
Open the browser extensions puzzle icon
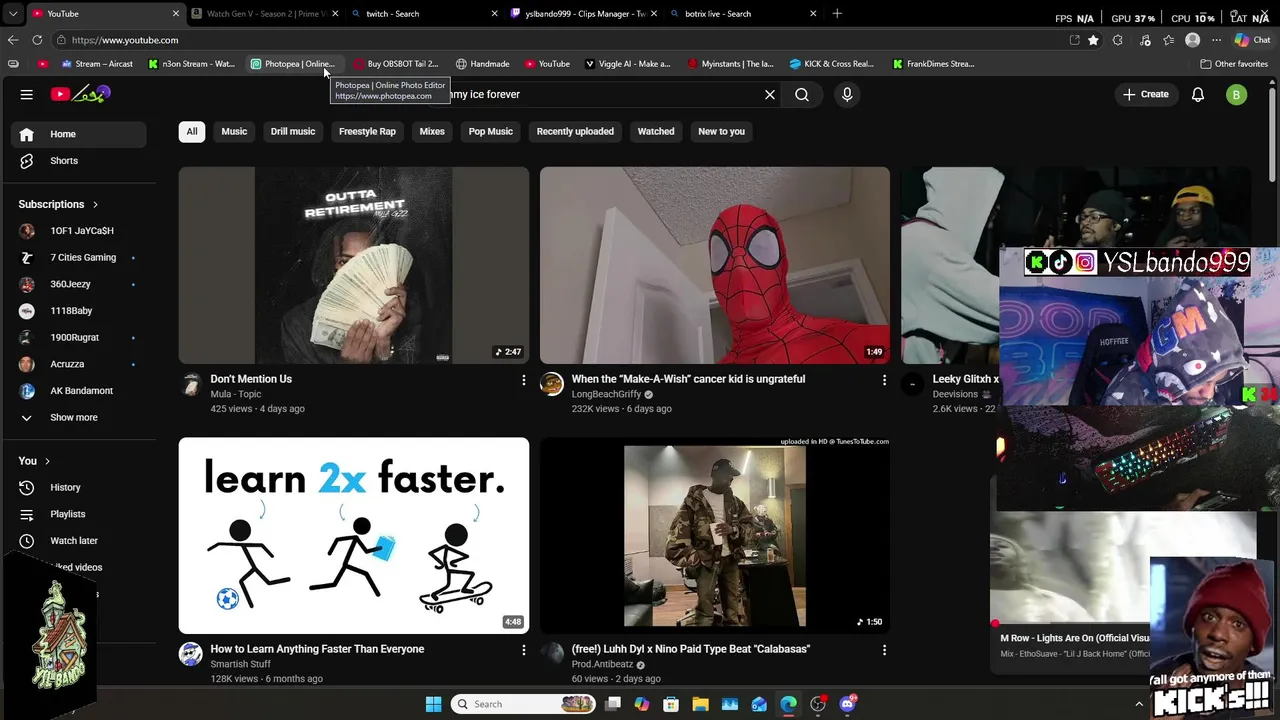(x=1118, y=40)
